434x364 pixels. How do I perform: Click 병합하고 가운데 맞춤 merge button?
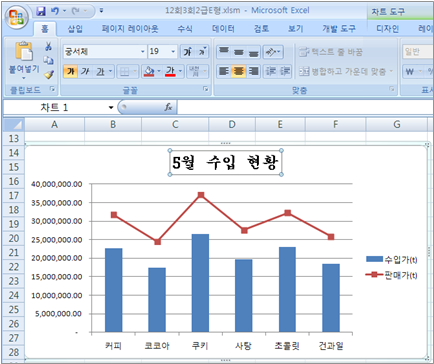(x=346, y=71)
